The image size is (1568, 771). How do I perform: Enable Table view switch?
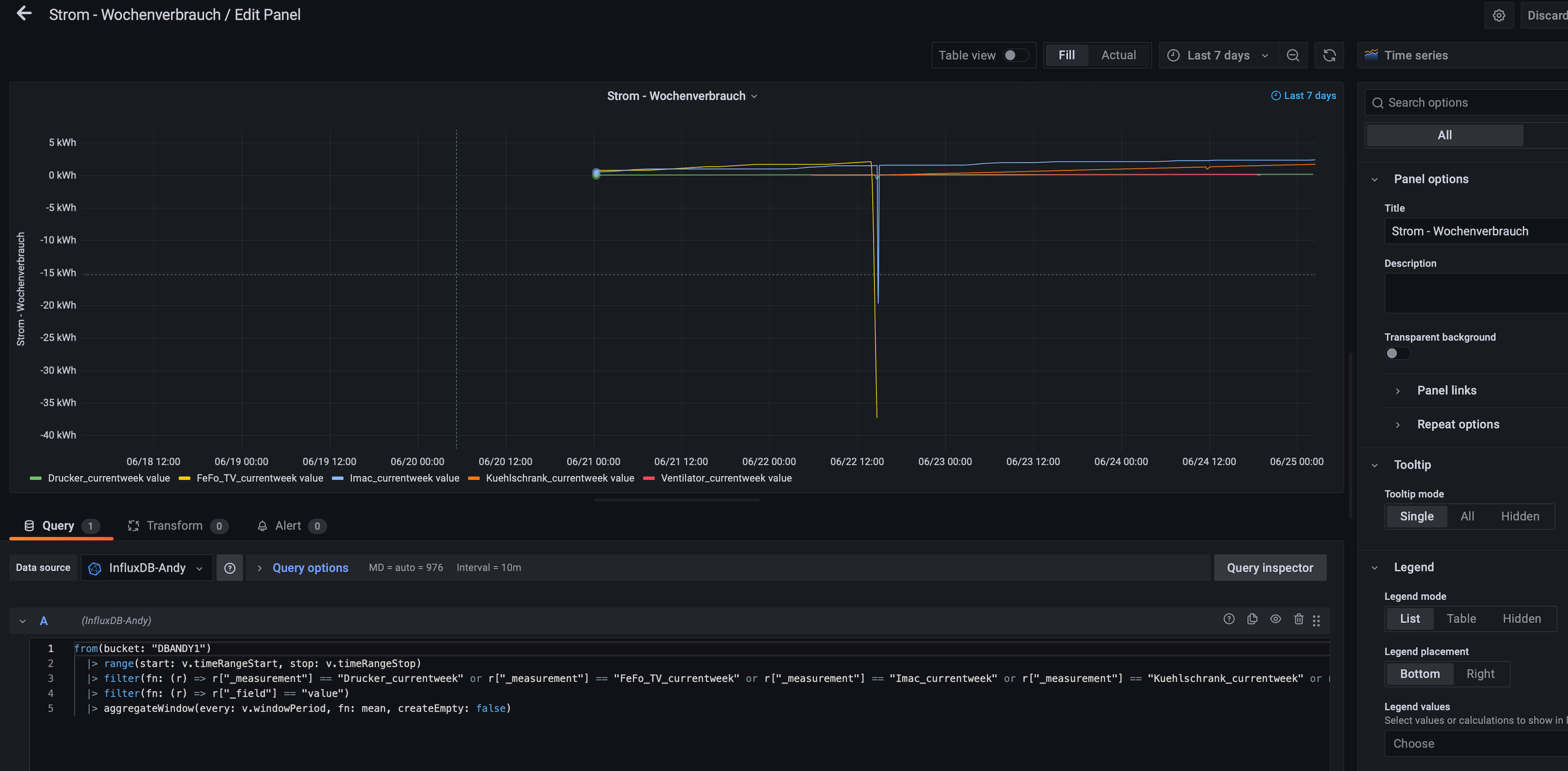(x=1015, y=55)
